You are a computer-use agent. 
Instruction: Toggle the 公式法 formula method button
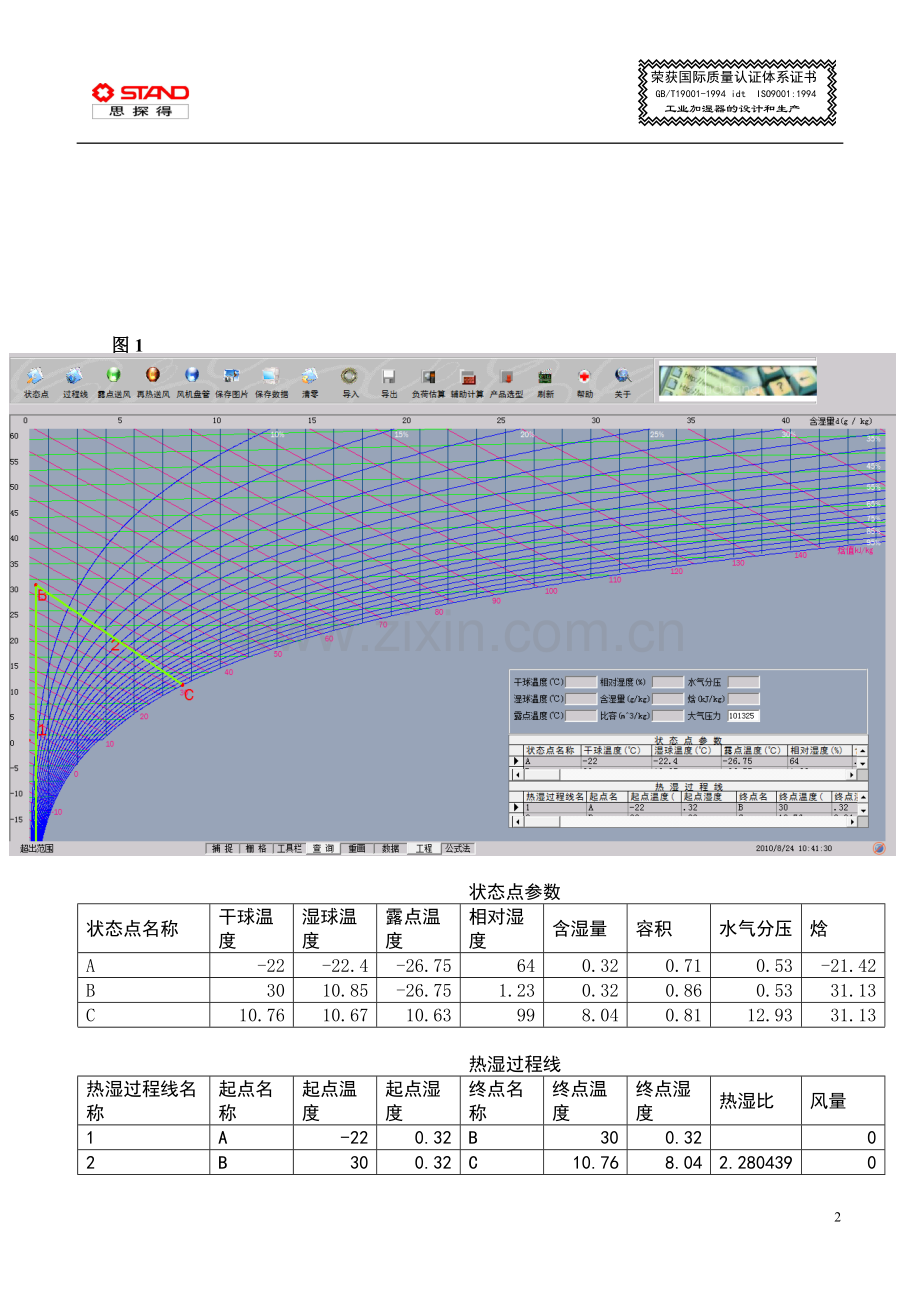(458, 848)
